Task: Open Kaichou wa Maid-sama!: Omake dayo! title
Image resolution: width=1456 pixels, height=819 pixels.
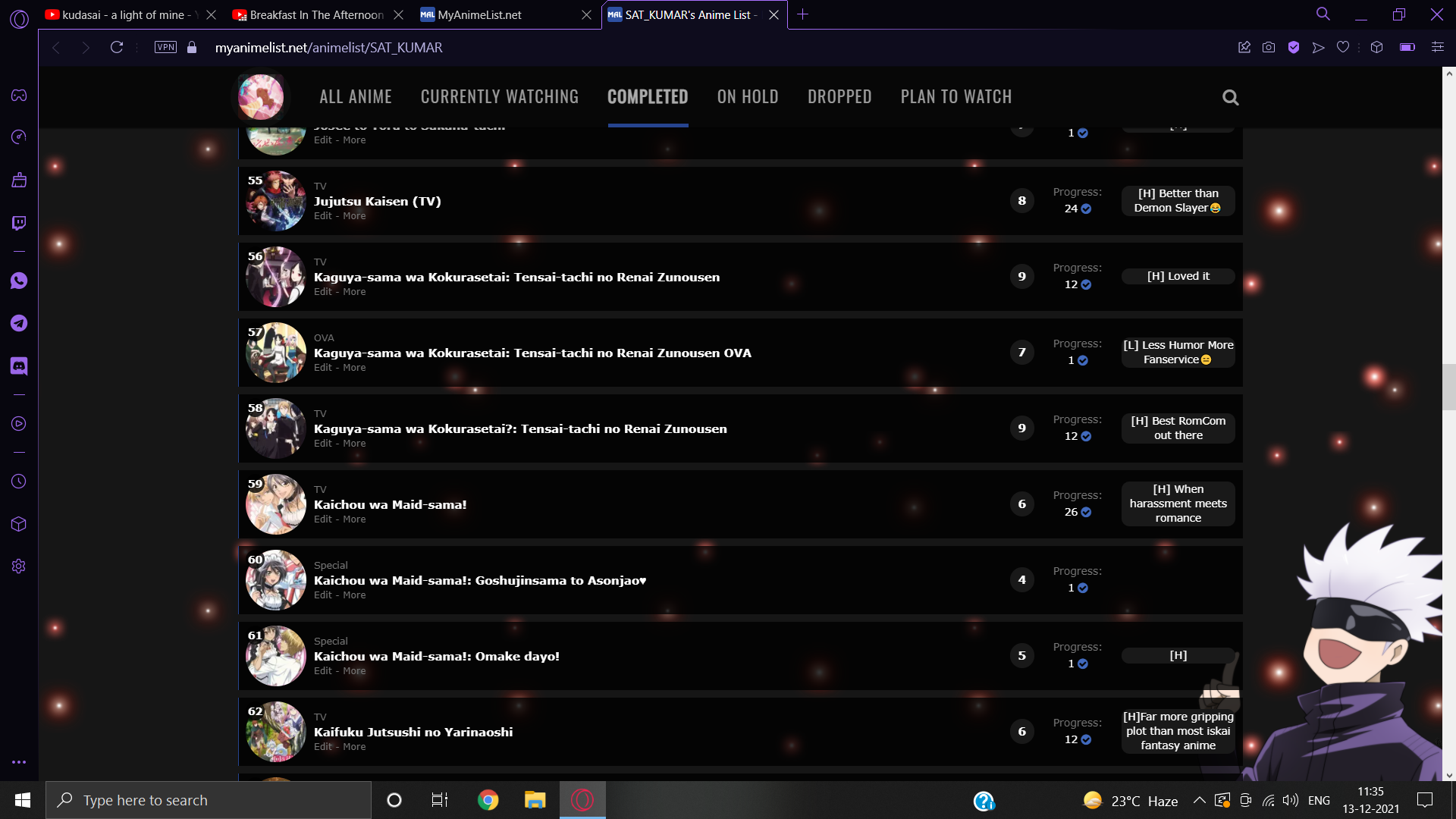Action: tap(437, 656)
